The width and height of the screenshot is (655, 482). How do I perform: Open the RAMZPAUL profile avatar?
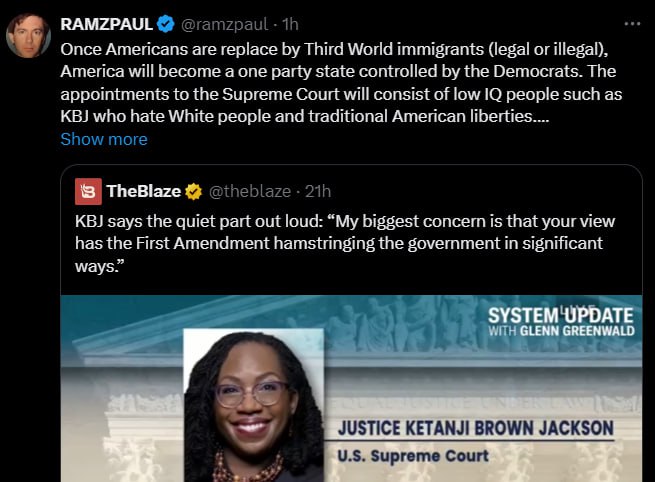click(x=28, y=35)
